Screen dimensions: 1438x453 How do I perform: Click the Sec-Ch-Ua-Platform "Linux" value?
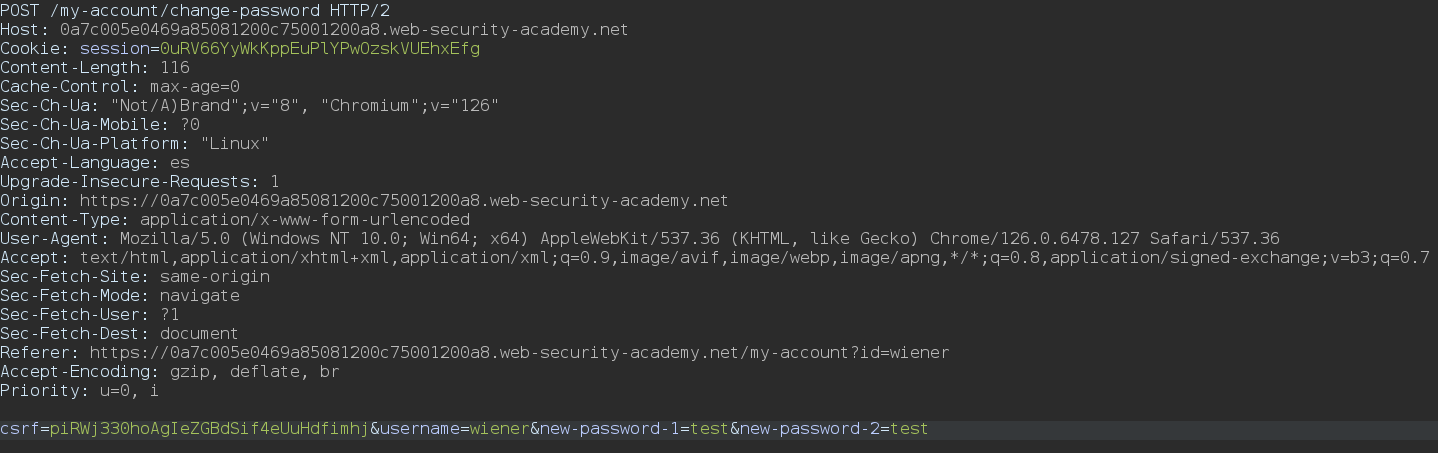click(x=234, y=143)
